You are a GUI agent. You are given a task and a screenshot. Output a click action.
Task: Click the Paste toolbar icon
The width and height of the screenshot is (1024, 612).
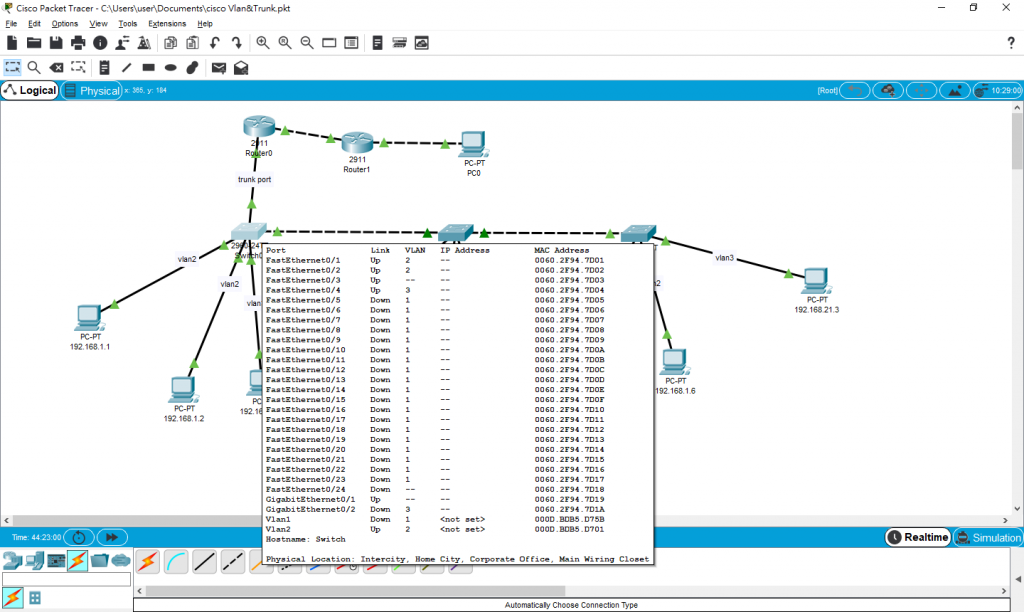pyautogui.click(x=193, y=43)
